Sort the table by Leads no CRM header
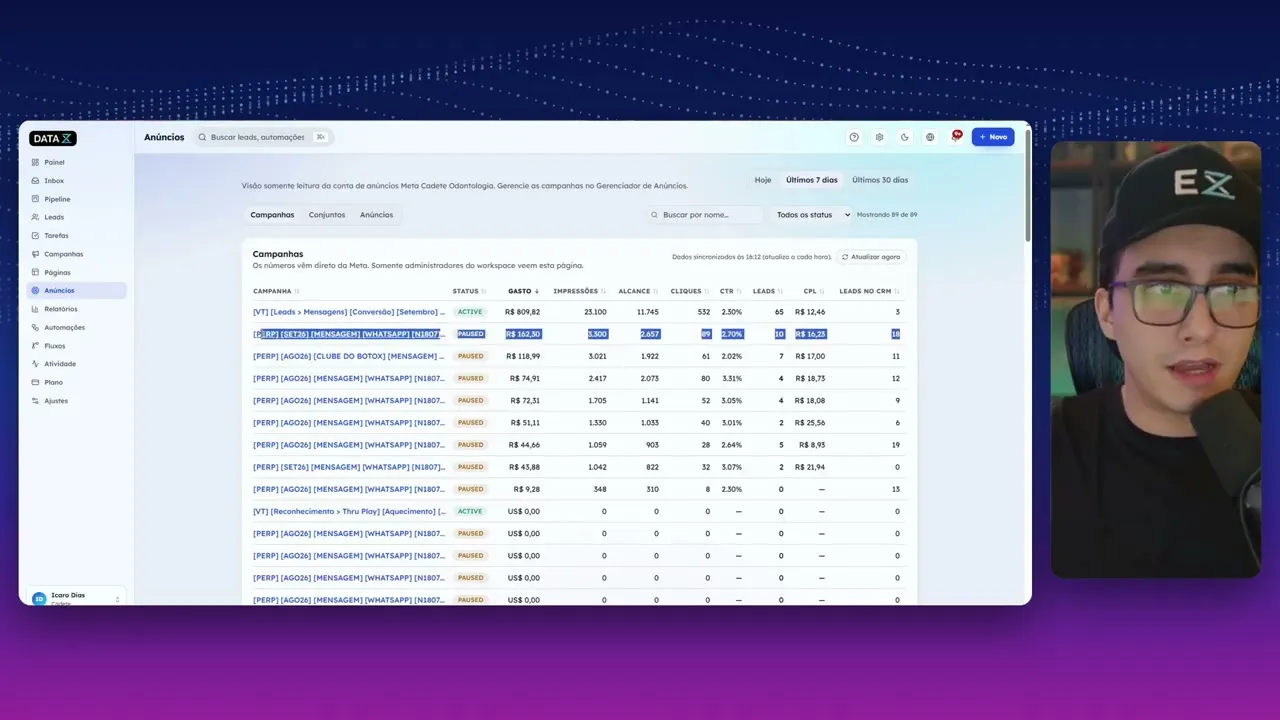 click(869, 291)
